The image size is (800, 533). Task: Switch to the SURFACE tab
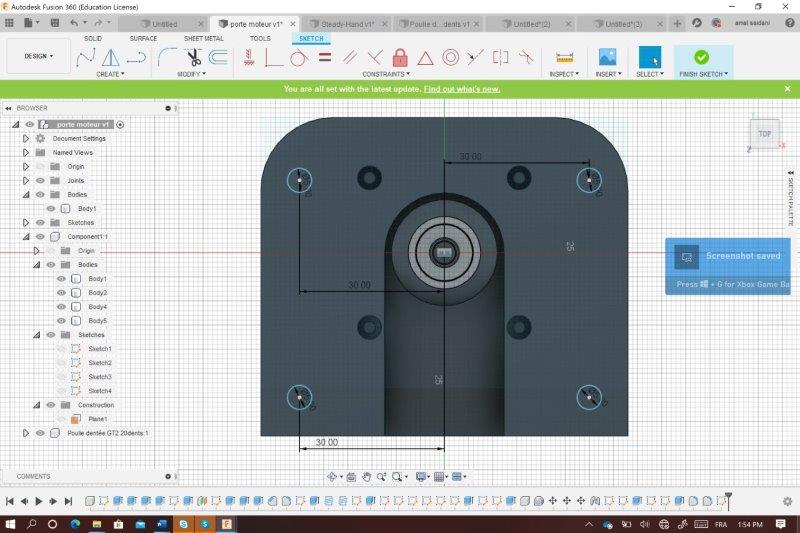[143, 39]
